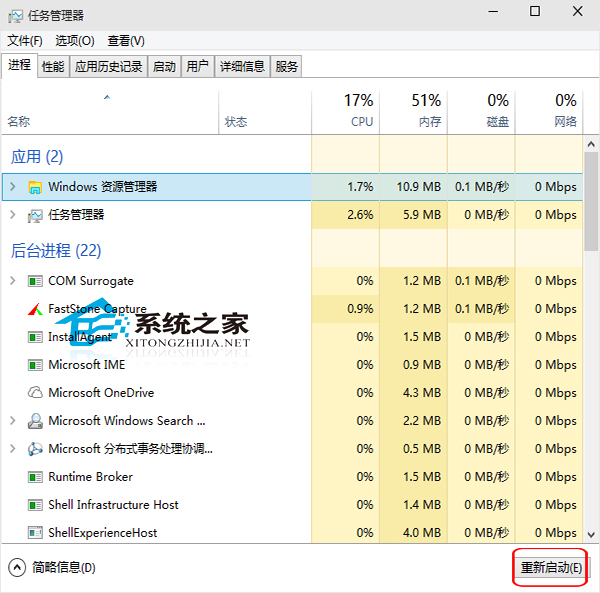Switch to the 启动 tab
This screenshot has width=600, height=593.
pos(164,67)
